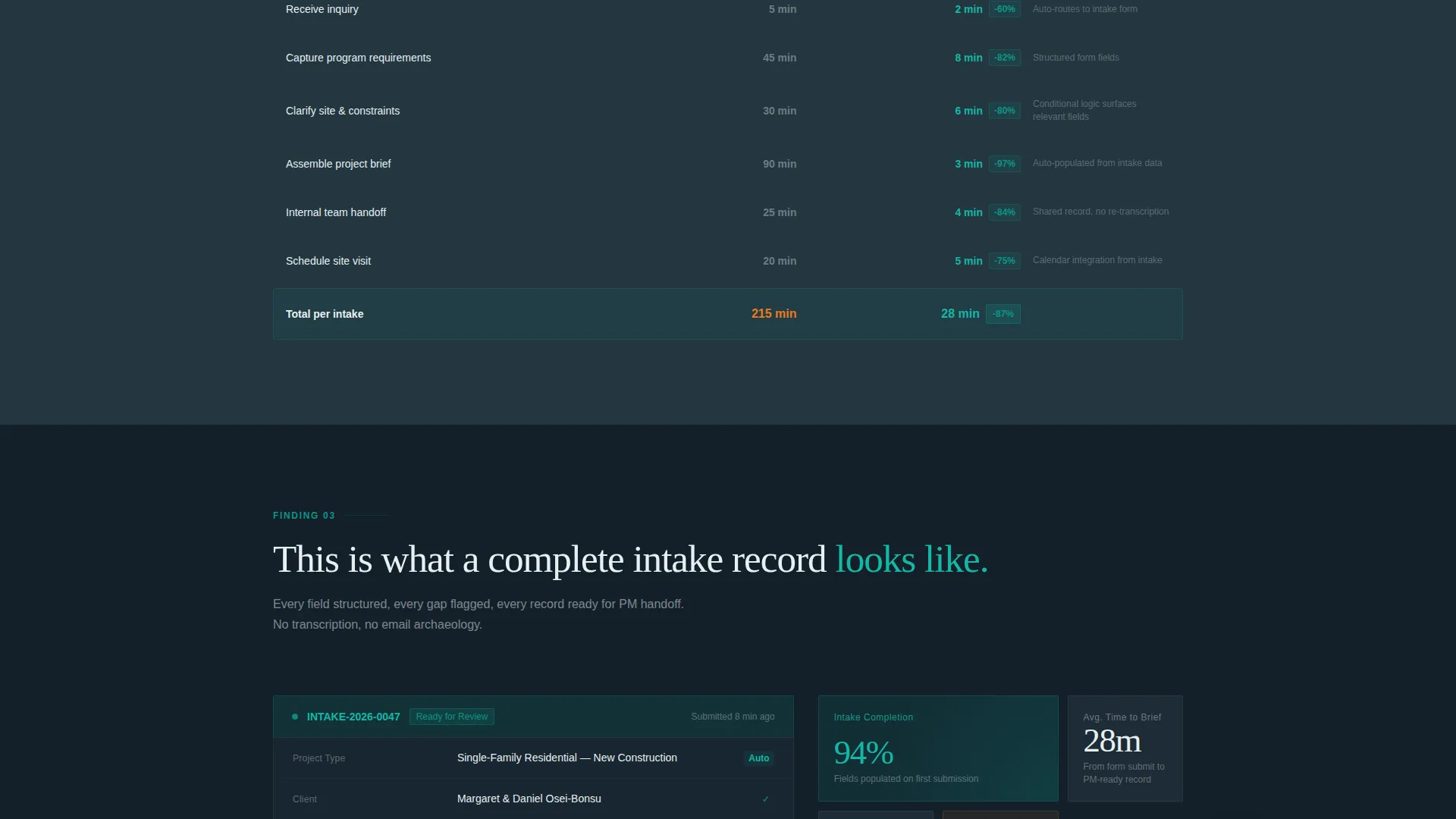Click the '28 min' total after value

(x=960, y=314)
